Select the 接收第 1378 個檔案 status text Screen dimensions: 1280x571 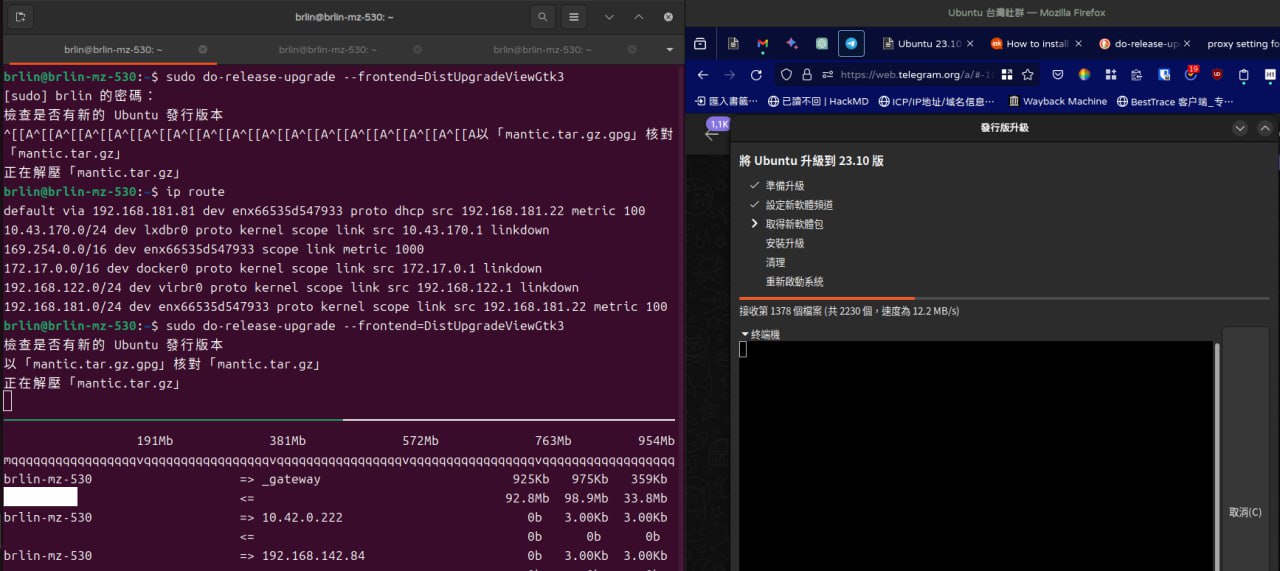849,311
